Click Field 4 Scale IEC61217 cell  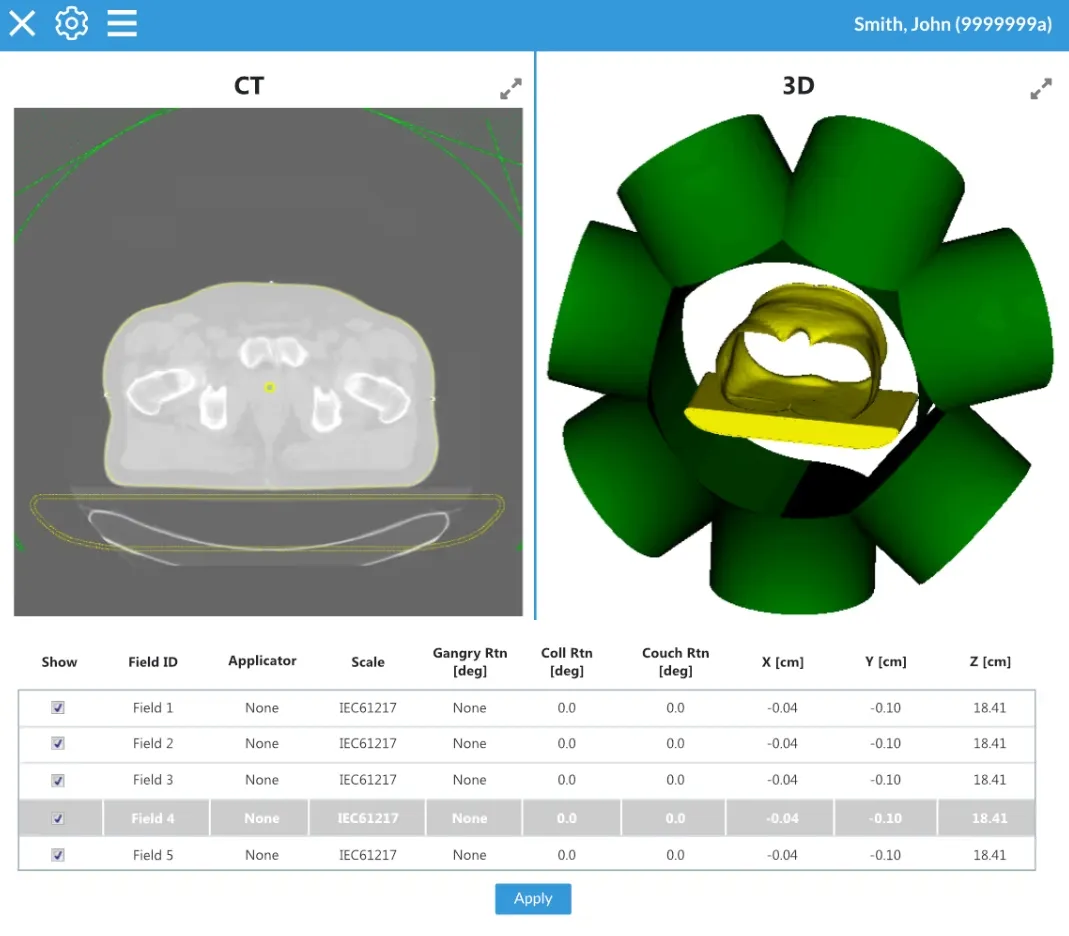coord(367,818)
